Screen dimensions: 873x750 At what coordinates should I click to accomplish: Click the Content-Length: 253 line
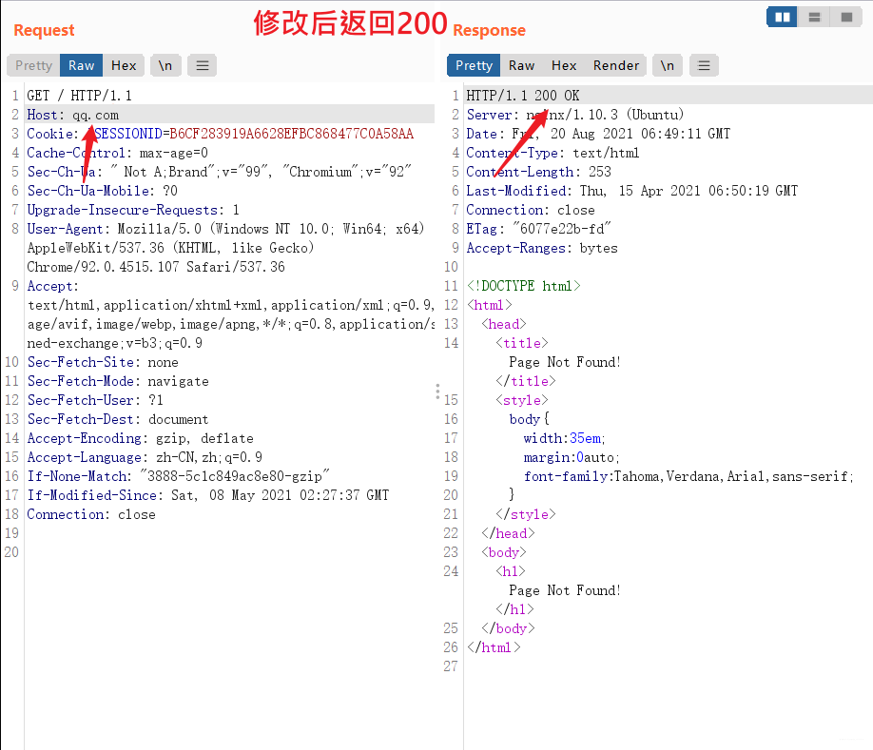[x=538, y=171]
